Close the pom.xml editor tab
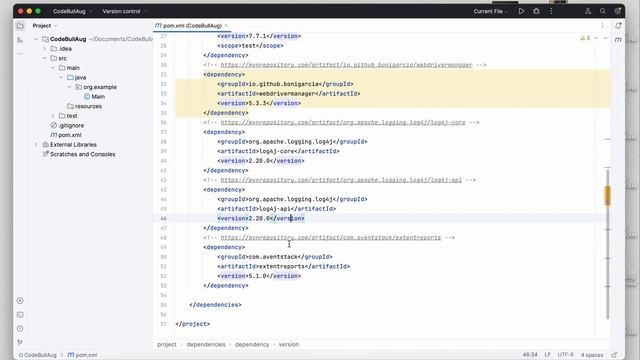 tap(226, 26)
